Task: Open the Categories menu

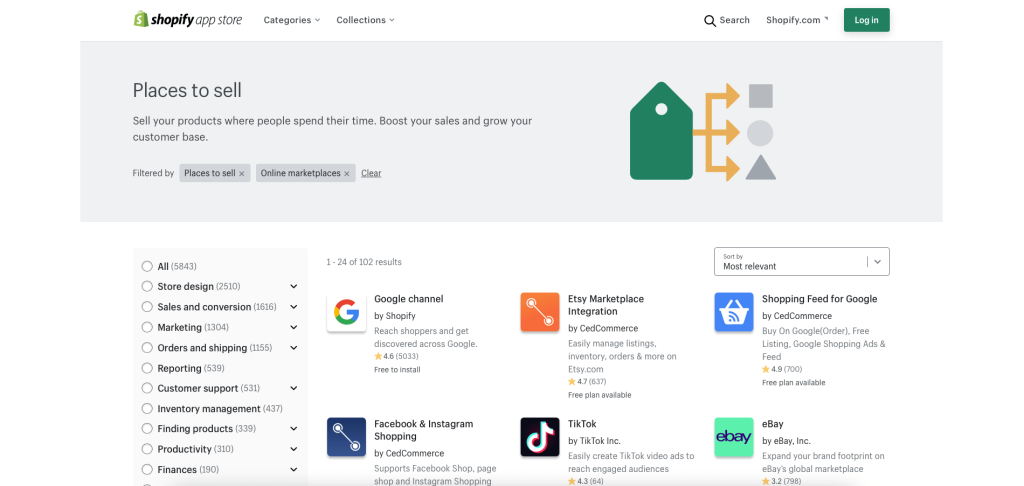Action: (x=291, y=20)
